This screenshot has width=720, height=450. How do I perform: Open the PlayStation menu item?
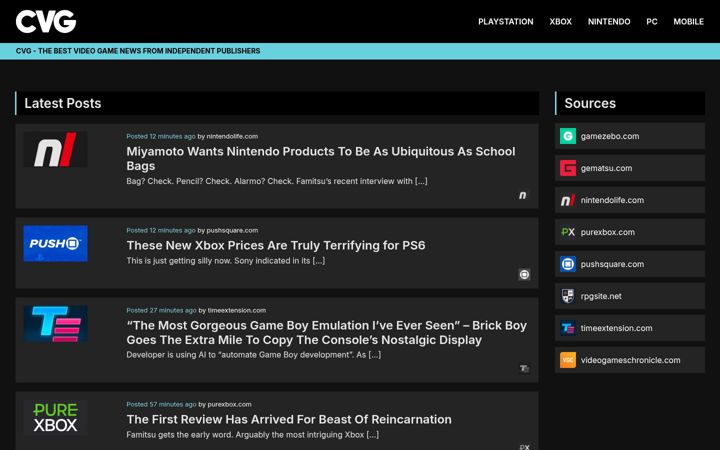coord(506,22)
